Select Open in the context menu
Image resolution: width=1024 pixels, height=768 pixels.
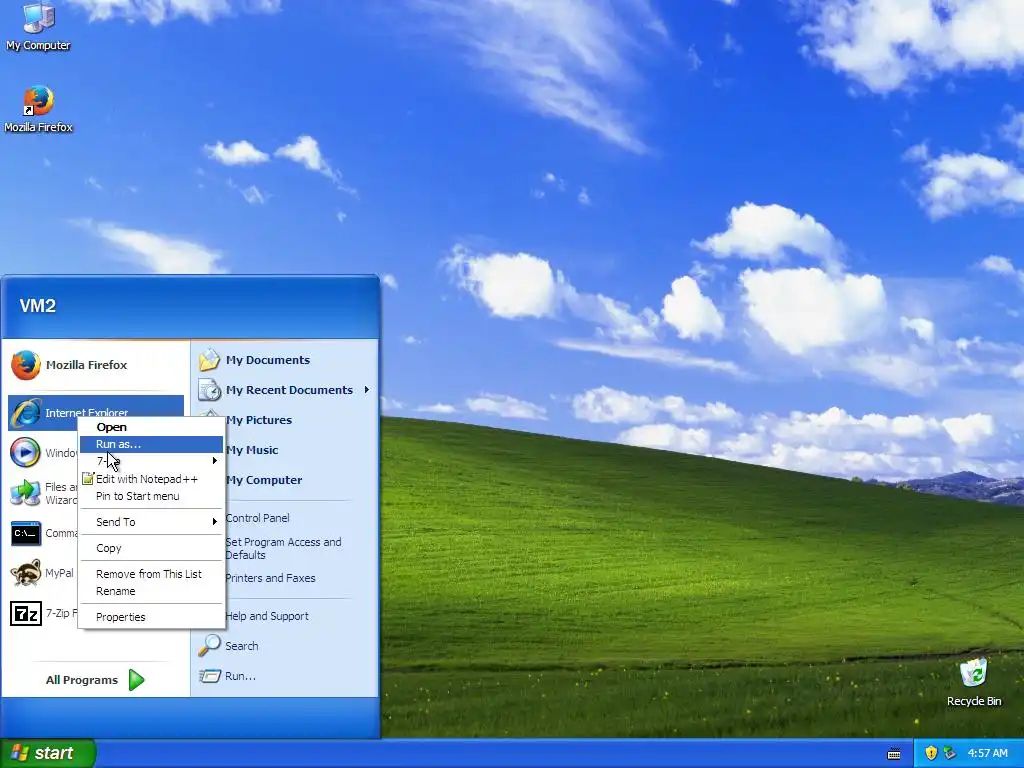pos(152,427)
